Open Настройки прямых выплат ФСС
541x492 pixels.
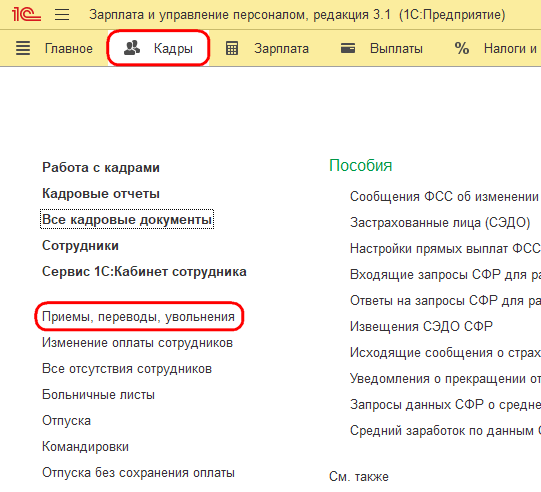(x=445, y=248)
